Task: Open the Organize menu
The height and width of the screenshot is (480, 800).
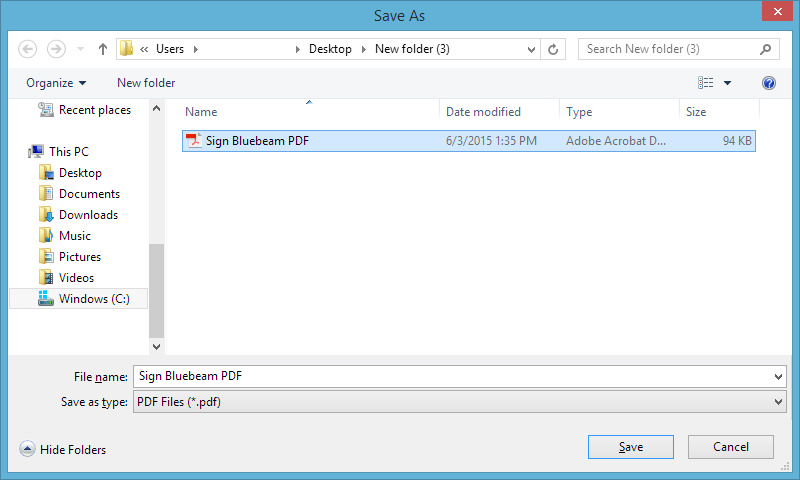Action: coord(56,83)
